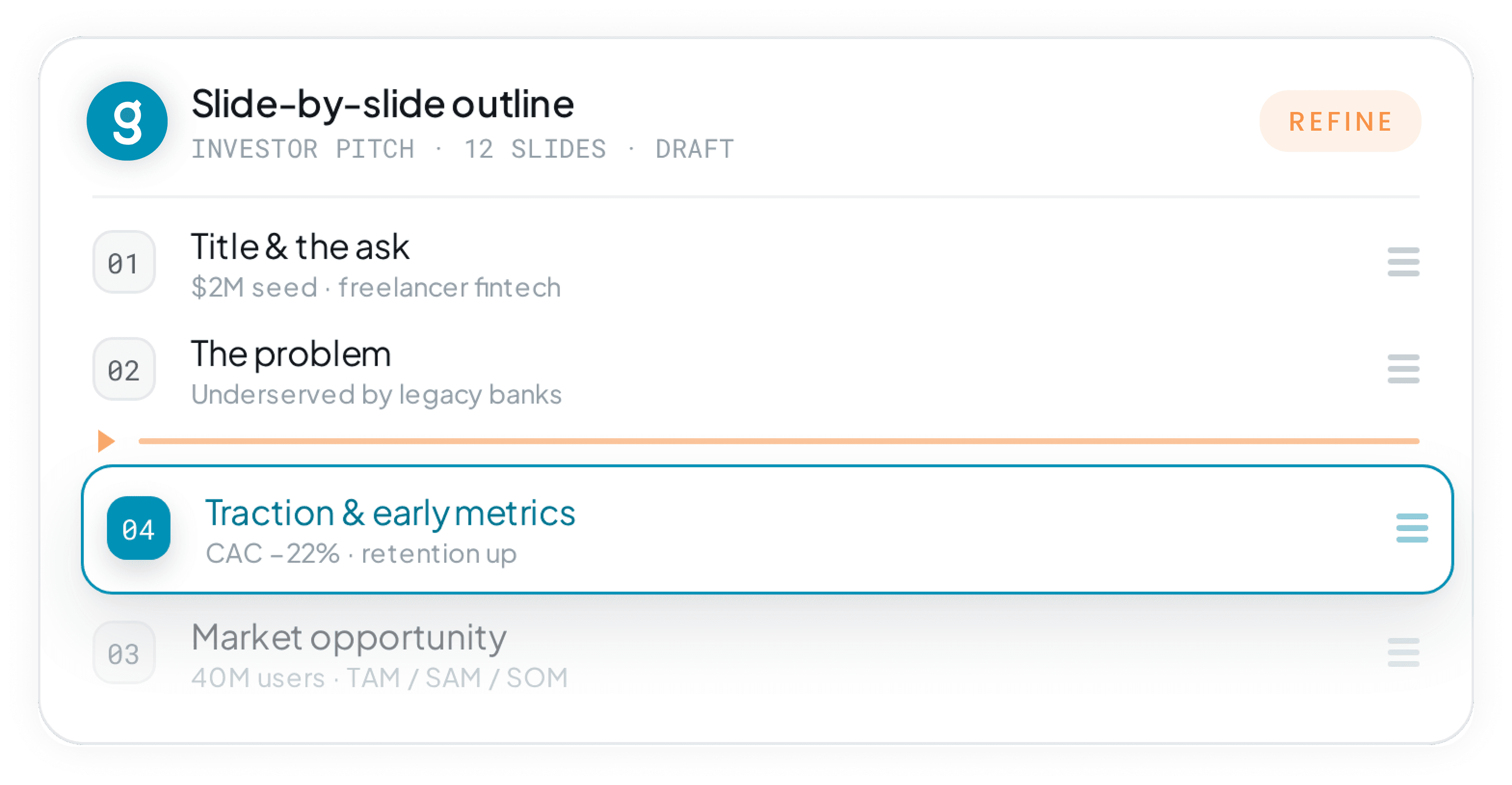
Task: Click the '$2M seed · freelancer fintech' description
Action: tap(376, 288)
